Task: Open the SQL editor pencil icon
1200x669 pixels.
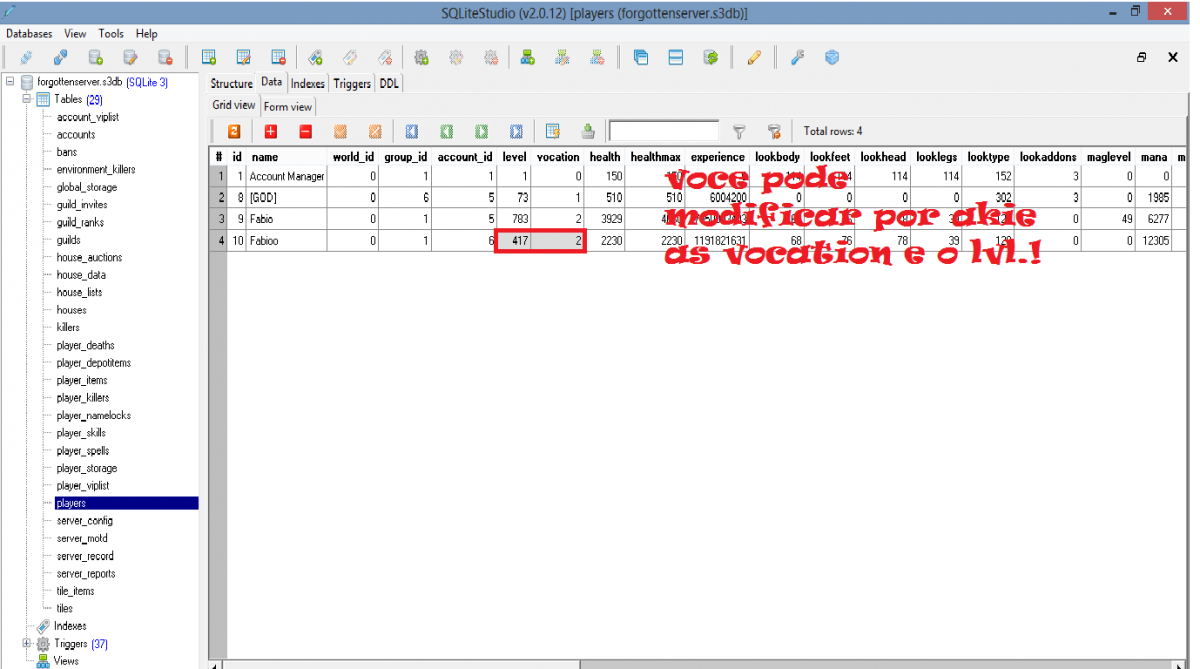Action: coord(754,58)
